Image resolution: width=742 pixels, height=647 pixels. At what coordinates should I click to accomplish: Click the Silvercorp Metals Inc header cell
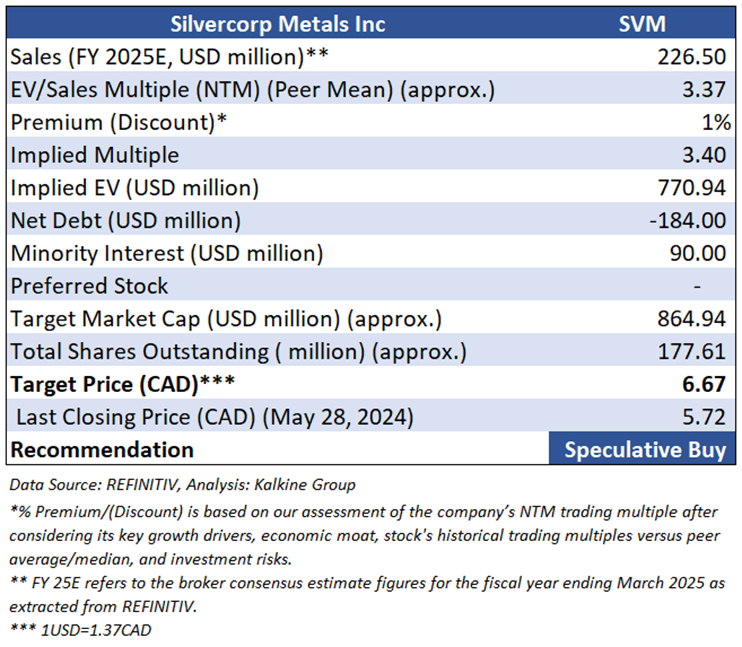[277, 23]
